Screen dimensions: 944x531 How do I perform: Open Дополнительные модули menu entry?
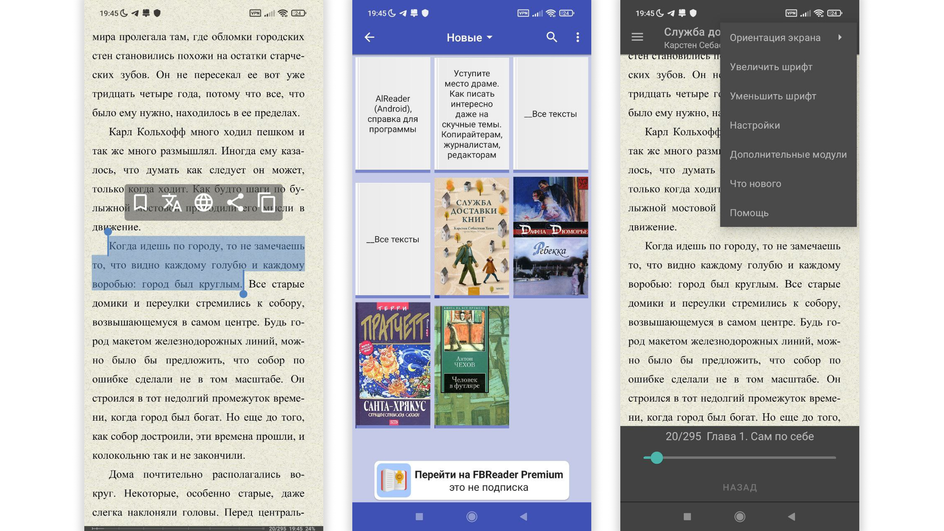[x=788, y=154]
